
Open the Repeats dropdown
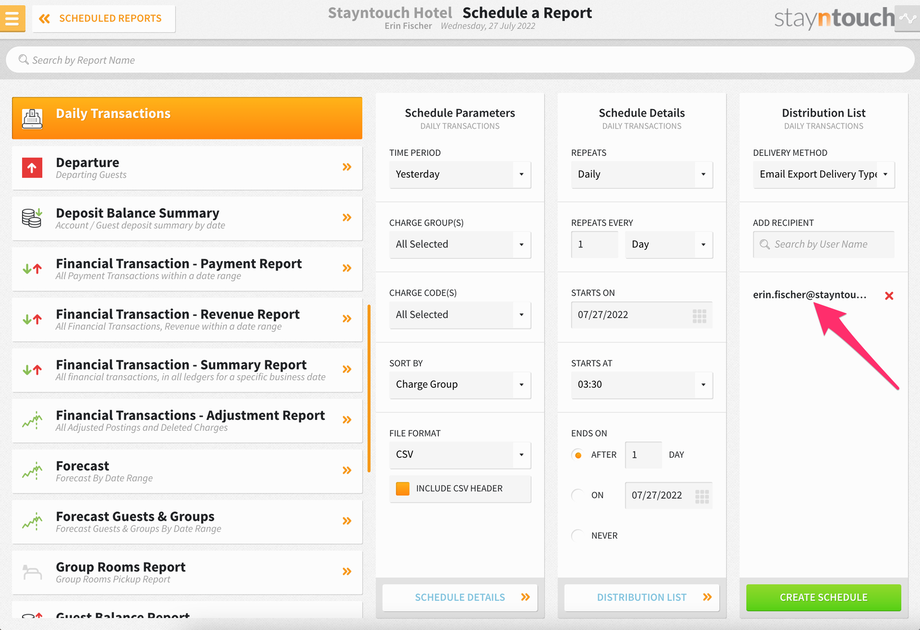coord(642,174)
